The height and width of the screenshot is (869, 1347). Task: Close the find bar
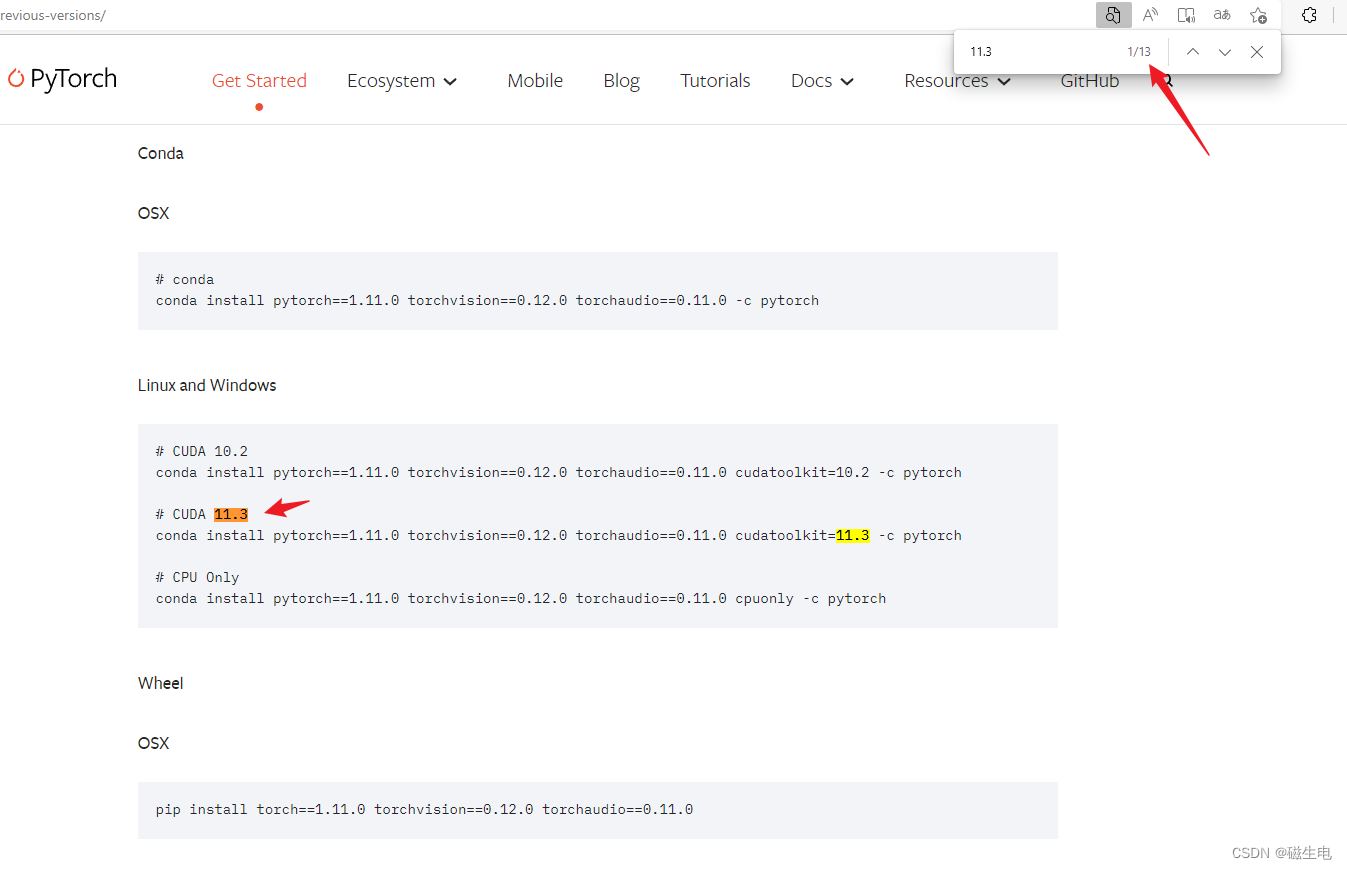tap(1257, 52)
